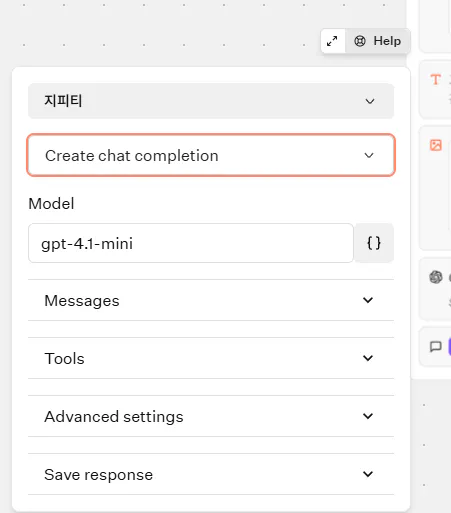451x513 pixels.
Task: Click the purple button beside chat bubble
Action: click(450, 347)
